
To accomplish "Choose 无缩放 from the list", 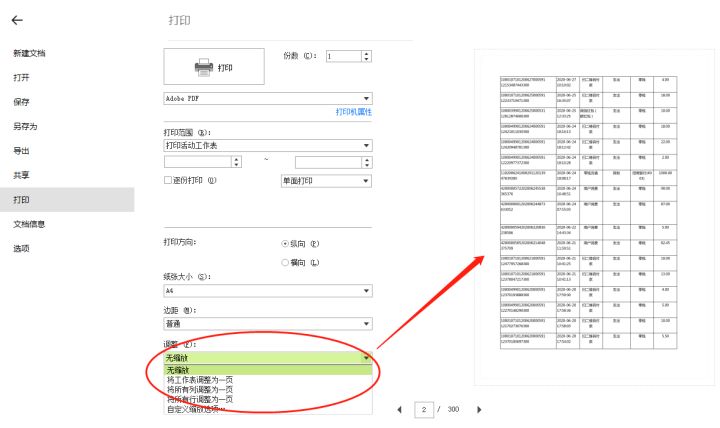I will click(268, 370).
